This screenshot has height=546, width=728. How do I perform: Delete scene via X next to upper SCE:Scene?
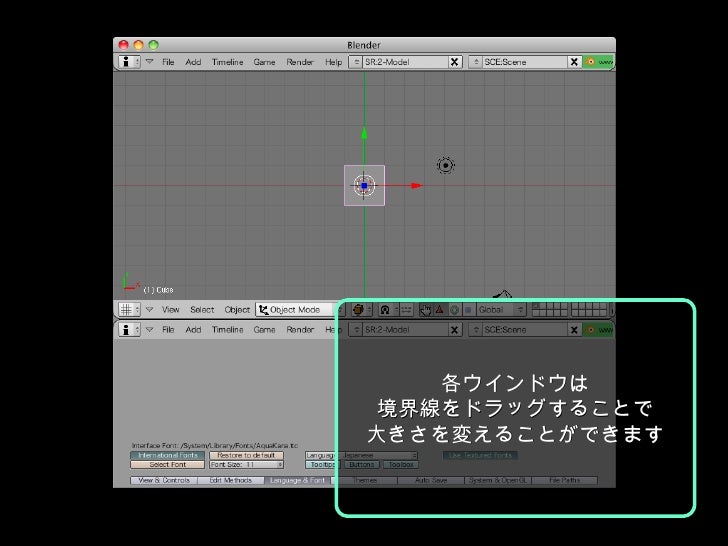click(574, 62)
